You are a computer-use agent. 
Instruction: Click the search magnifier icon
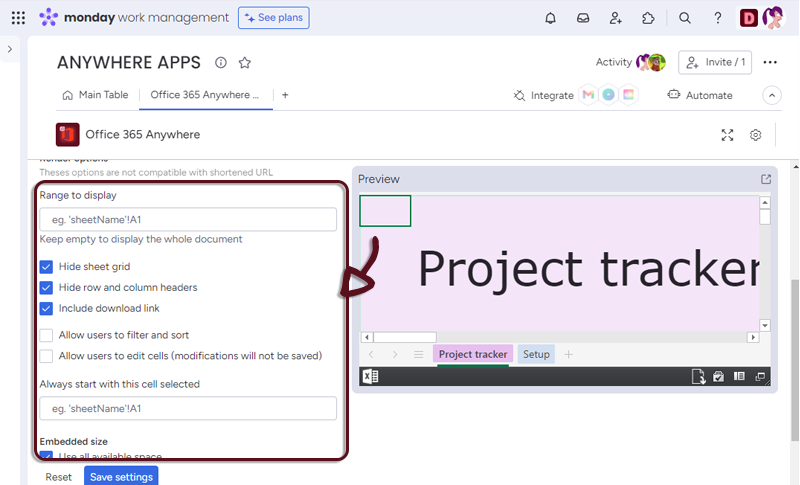(x=685, y=18)
